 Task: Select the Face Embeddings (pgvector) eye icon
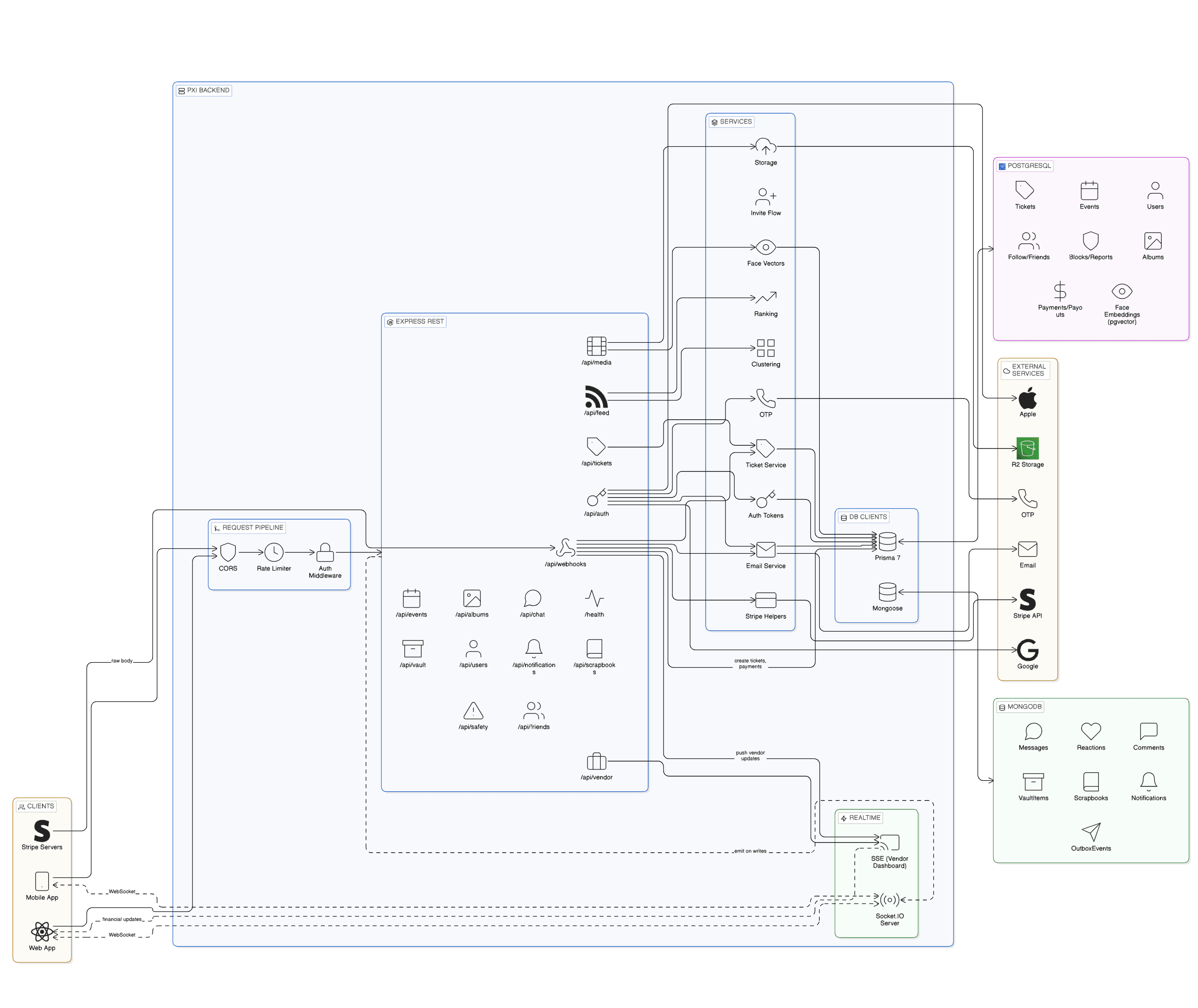pyautogui.click(x=1121, y=291)
